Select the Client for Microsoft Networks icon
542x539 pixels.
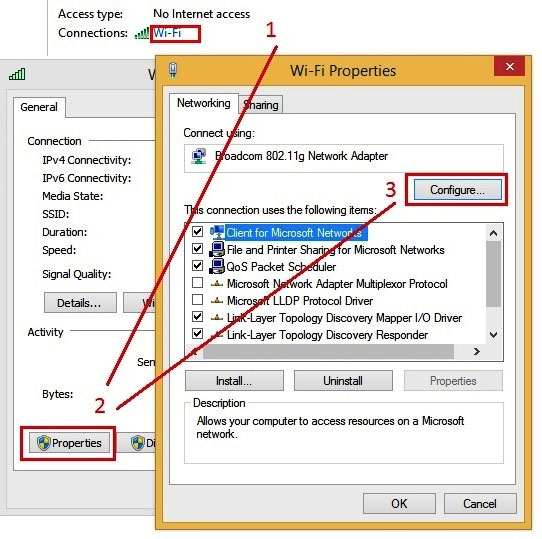tap(217, 232)
